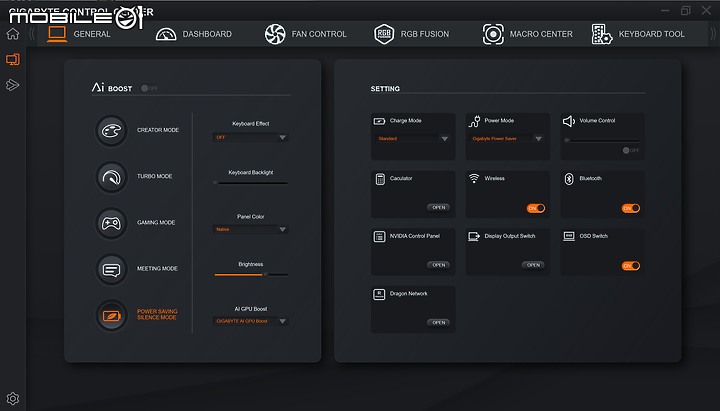The width and height of the screenshot is (720, 411).
Task: Open the paper-plane update sidebar icon
Action: [x=12, y=85]
